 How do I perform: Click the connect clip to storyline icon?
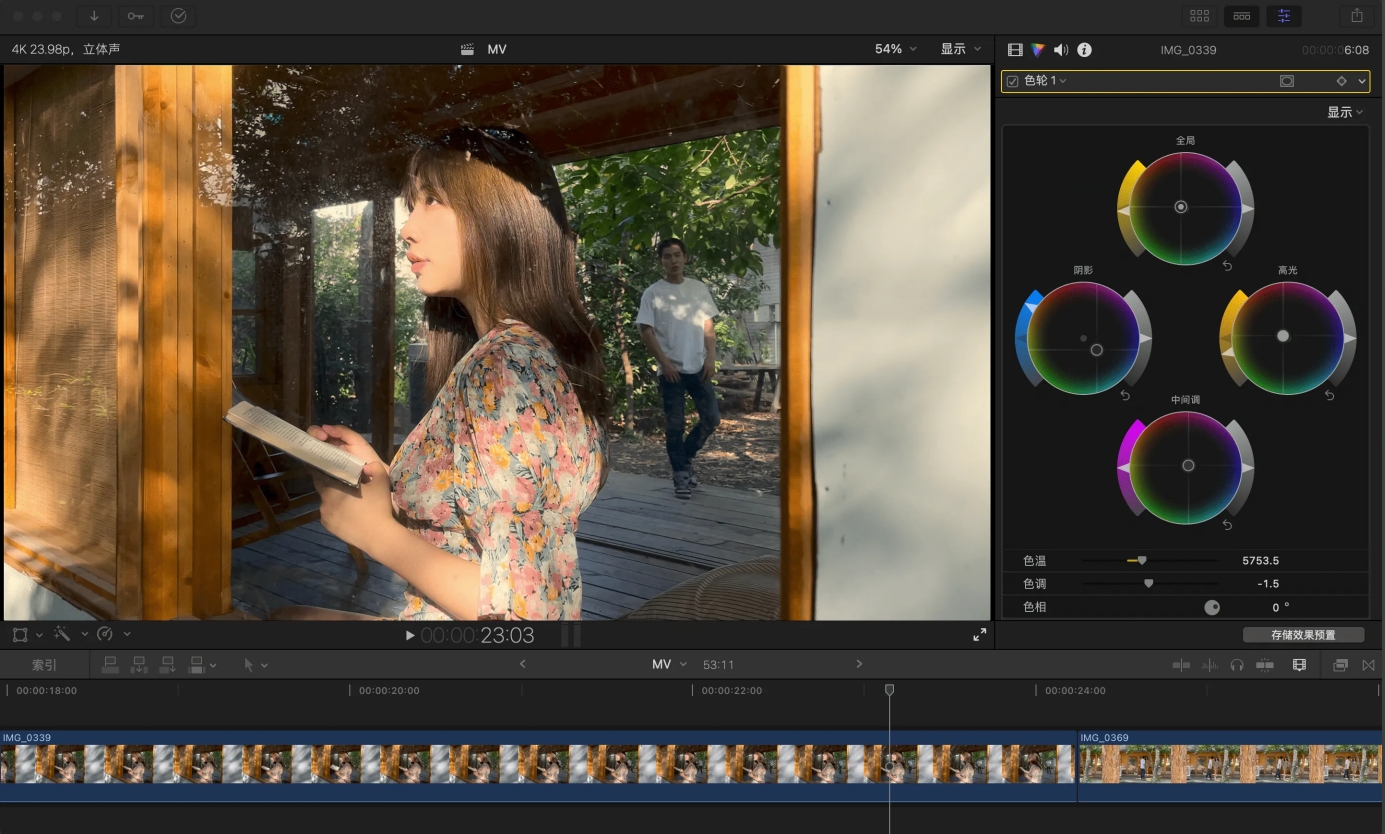[x=111, y=664]
